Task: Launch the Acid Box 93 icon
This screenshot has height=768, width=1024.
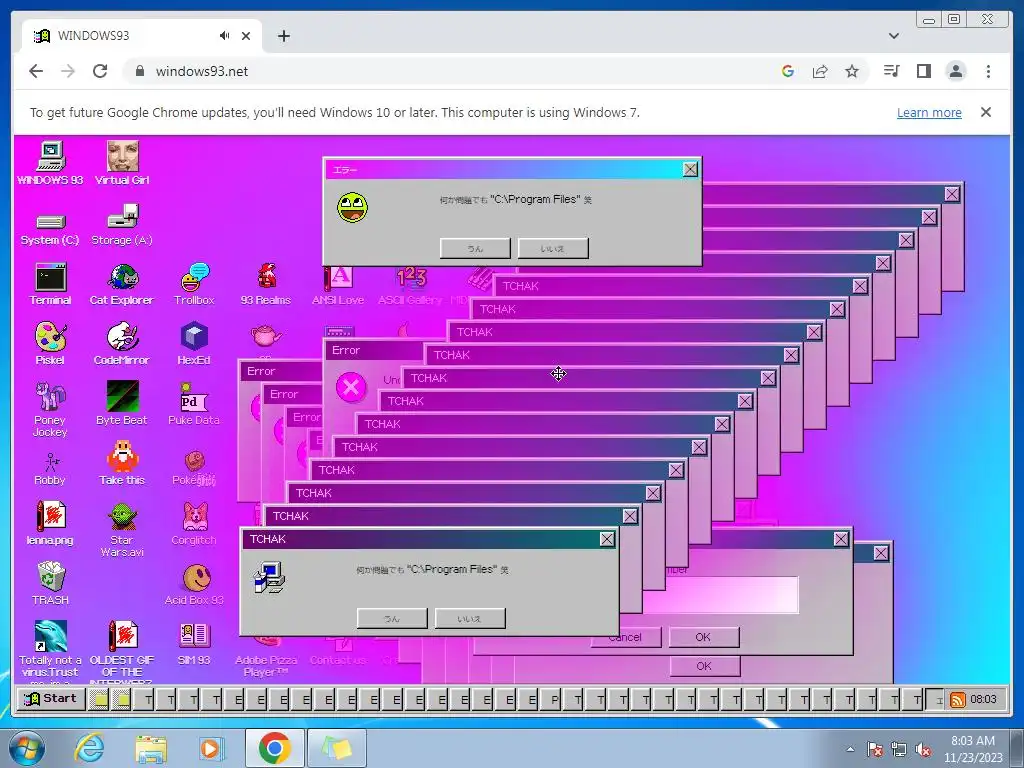Action: click(x=194, y=584)
